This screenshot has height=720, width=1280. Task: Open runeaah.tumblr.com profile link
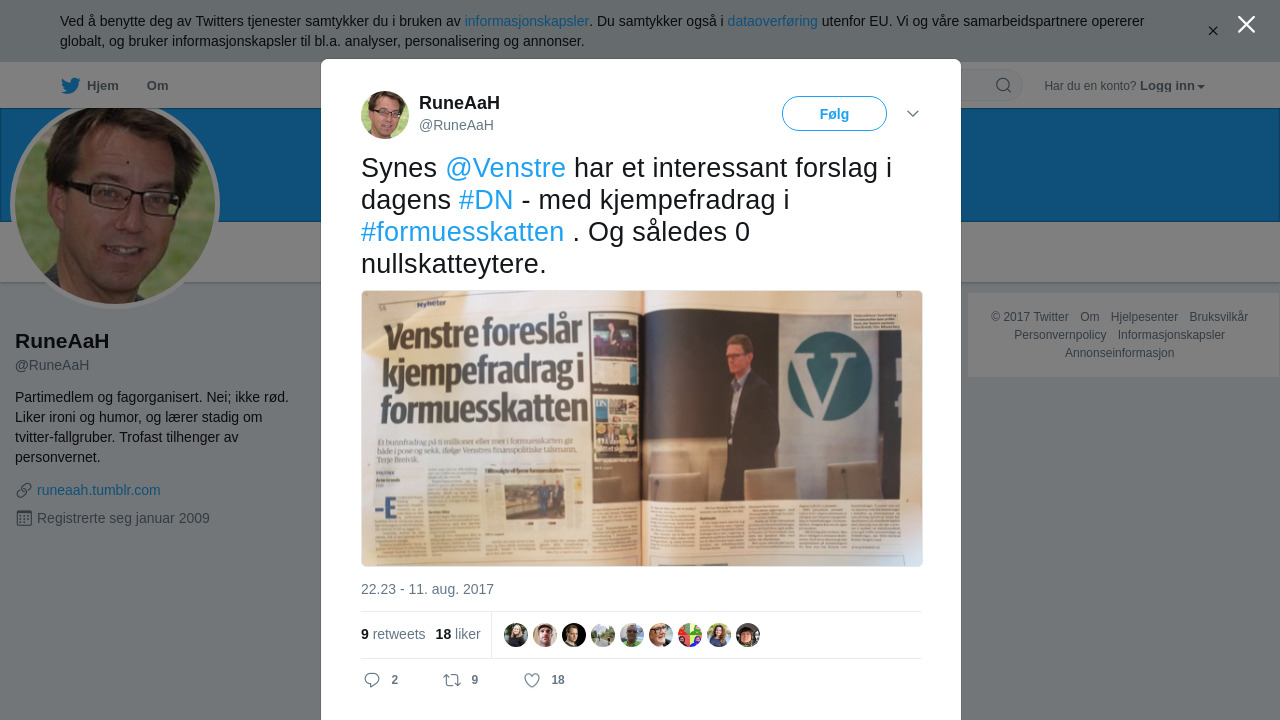99,490
